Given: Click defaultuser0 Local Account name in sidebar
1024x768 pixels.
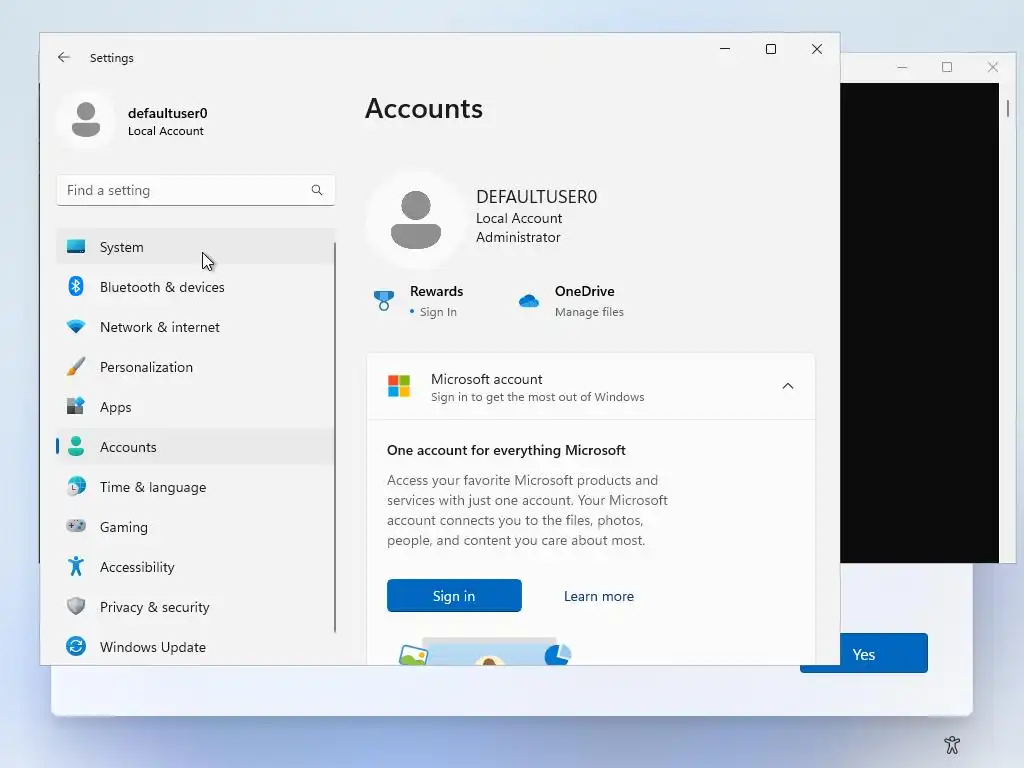Looking at the screenshot, I should point(167,121).
